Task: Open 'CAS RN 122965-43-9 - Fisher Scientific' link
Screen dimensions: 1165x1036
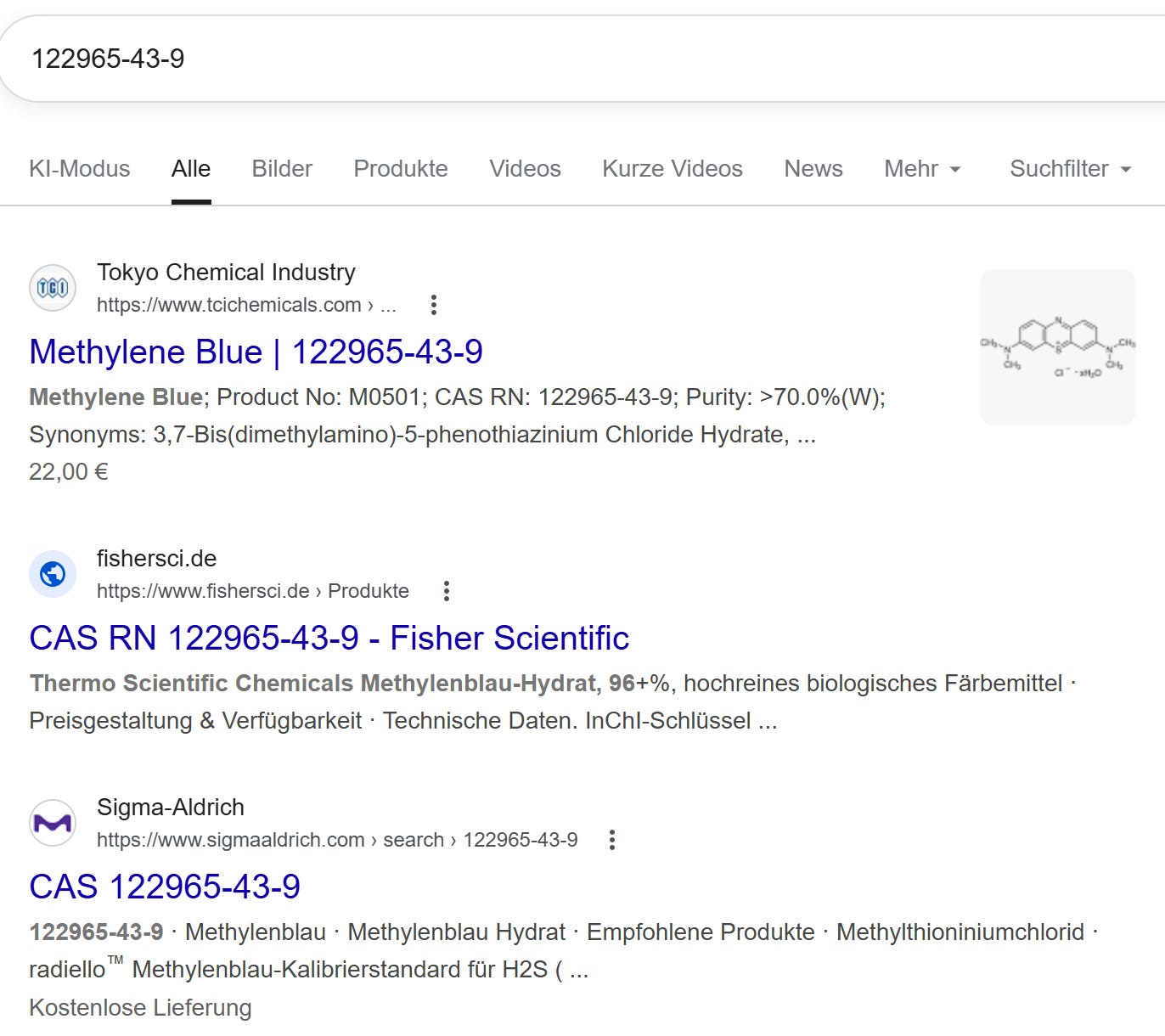Action: pyautogui.click(x=329, y=638)
